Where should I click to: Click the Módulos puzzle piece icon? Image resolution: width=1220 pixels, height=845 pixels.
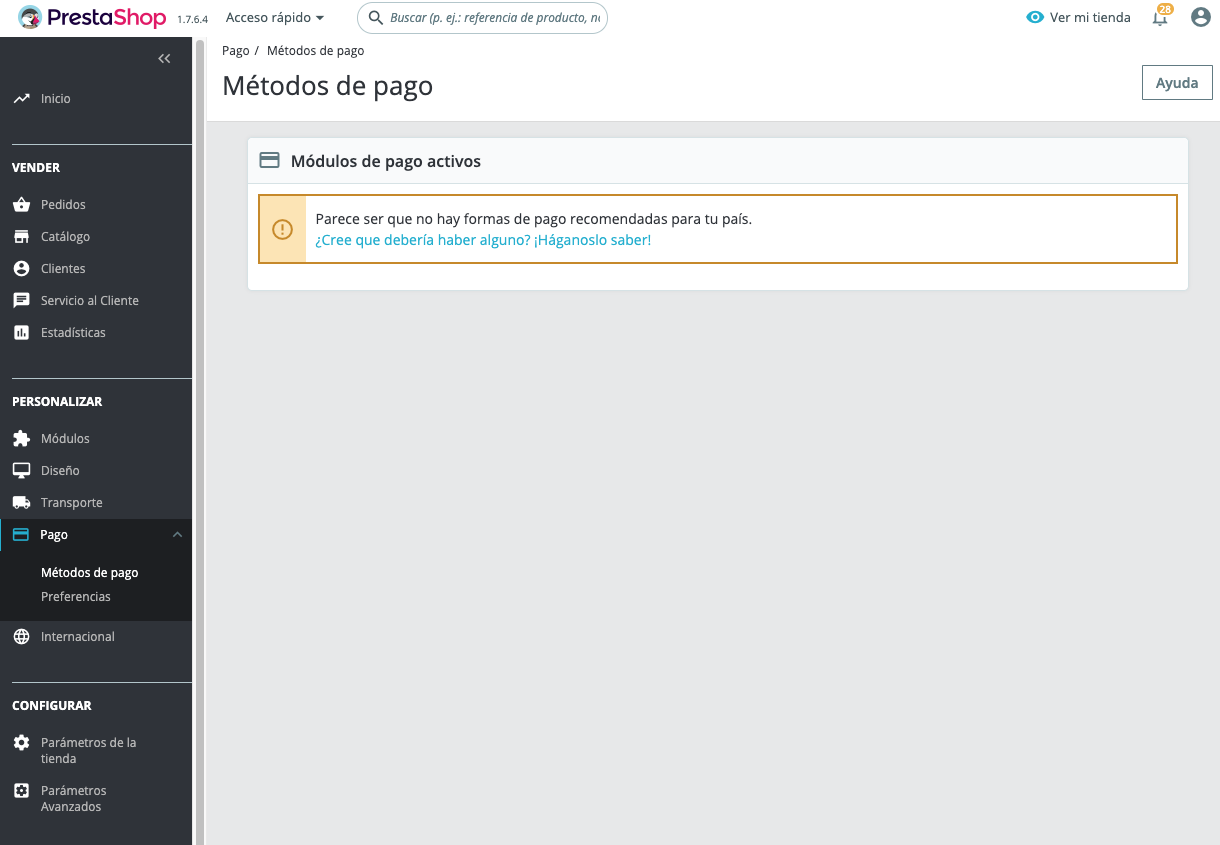click(21, 439)
